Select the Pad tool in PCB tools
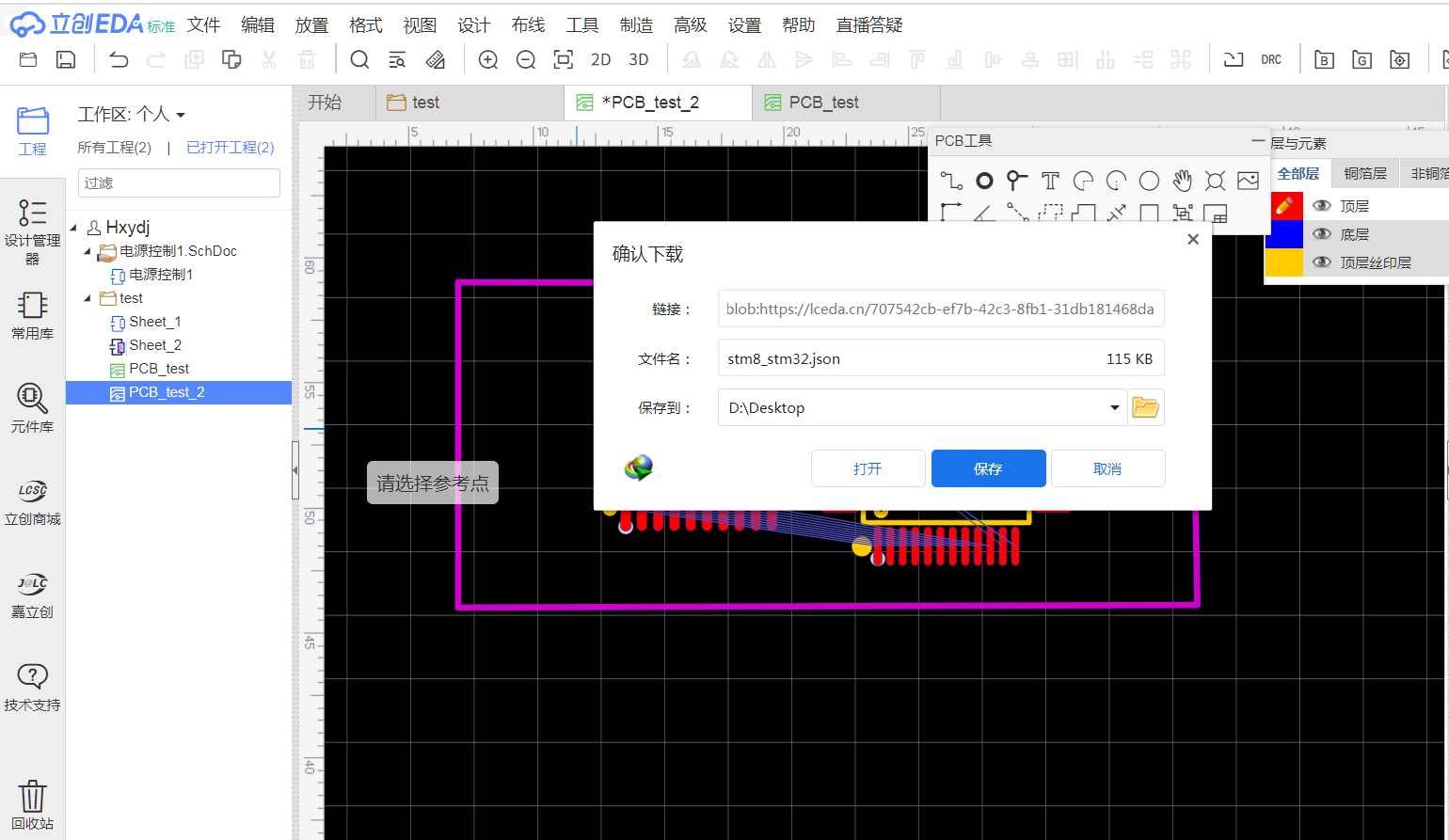 click(x=984, y=181)
